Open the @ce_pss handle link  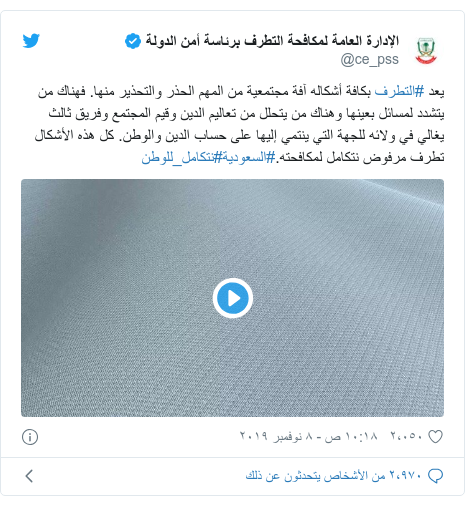click(369, 60)
